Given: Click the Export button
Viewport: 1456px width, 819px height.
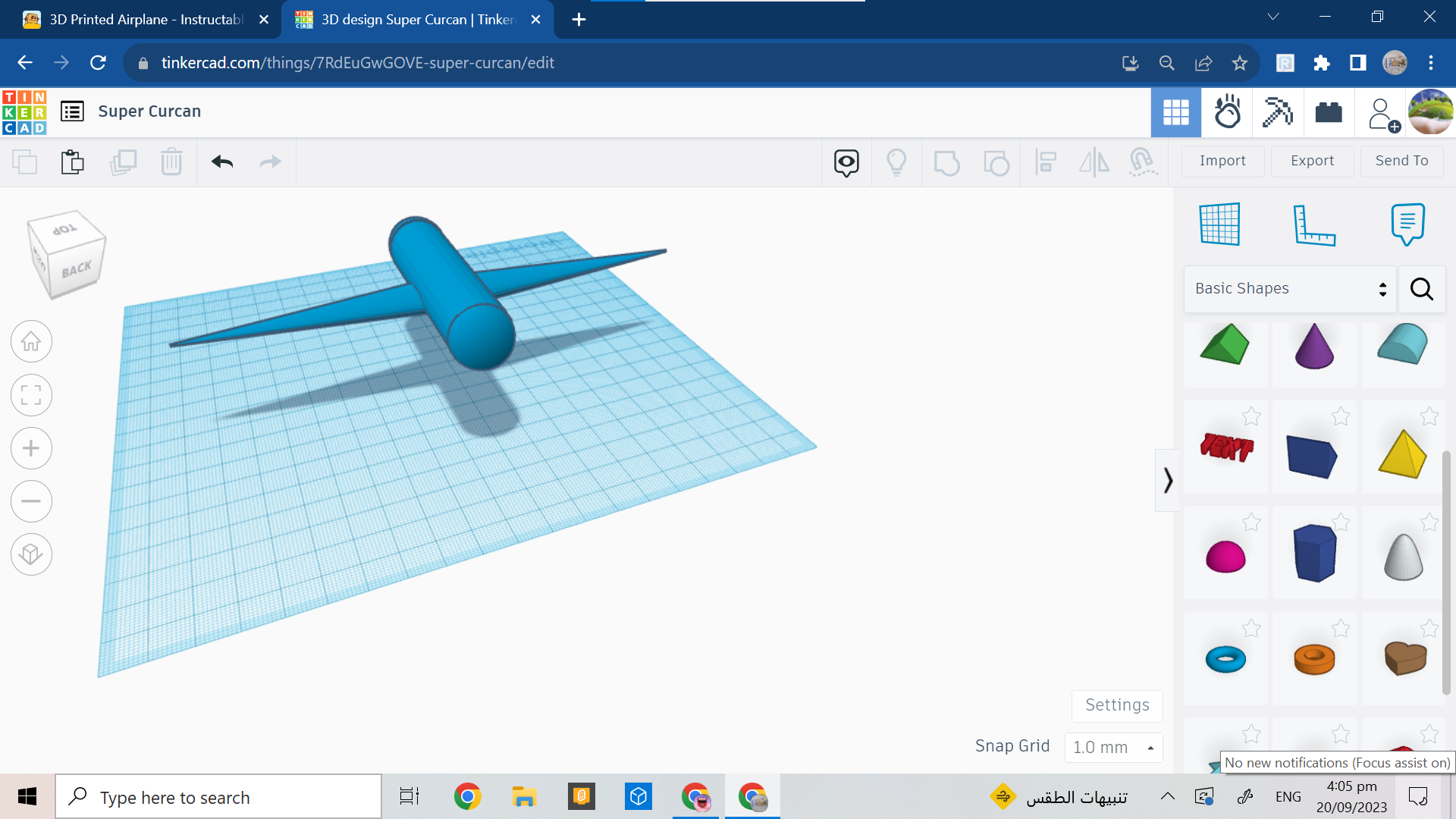Looking at the screenshot, I should point(1312,161).
